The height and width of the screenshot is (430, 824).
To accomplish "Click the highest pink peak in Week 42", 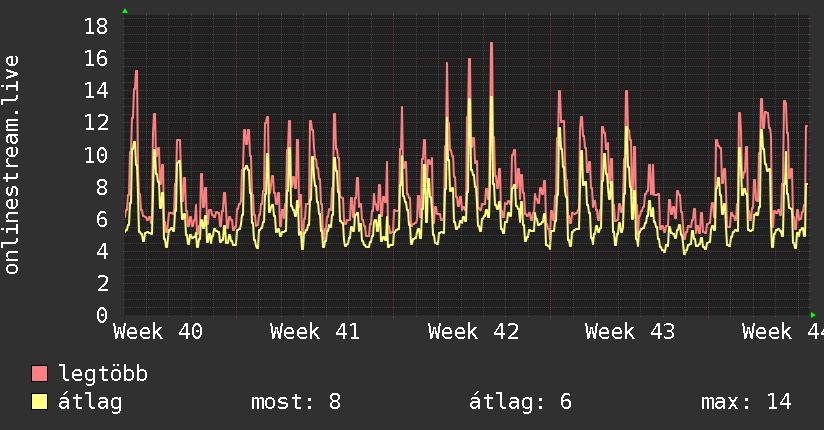I will point(491,44).
